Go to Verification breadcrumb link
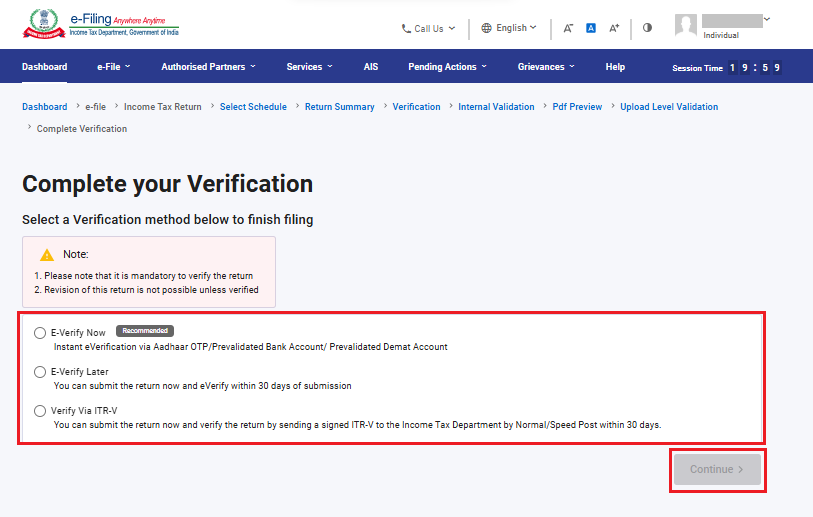The height and width of the screenshot is (517, 813). point(416,107)
